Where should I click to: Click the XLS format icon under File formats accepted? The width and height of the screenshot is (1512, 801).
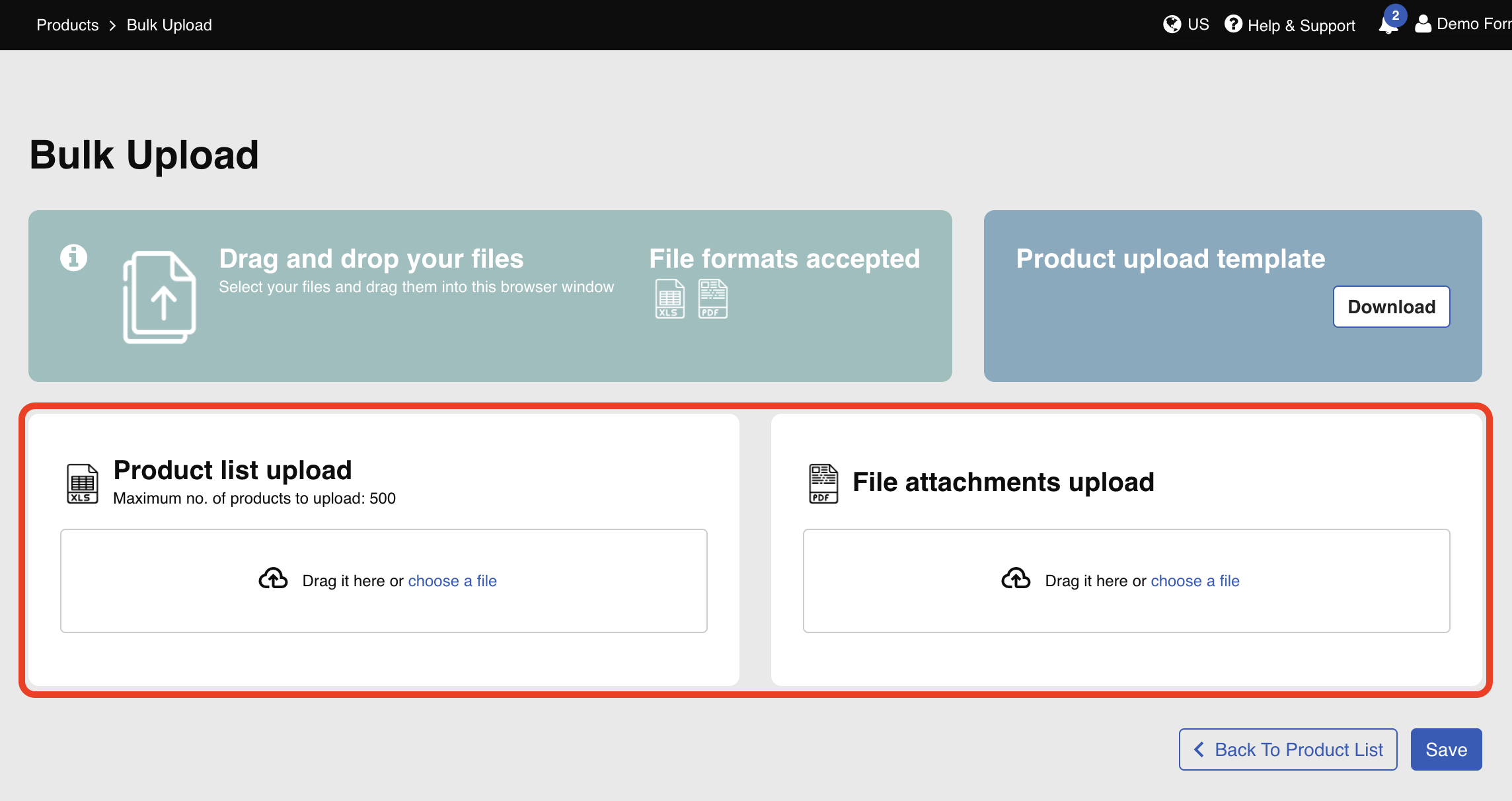[x=669, y=299]
